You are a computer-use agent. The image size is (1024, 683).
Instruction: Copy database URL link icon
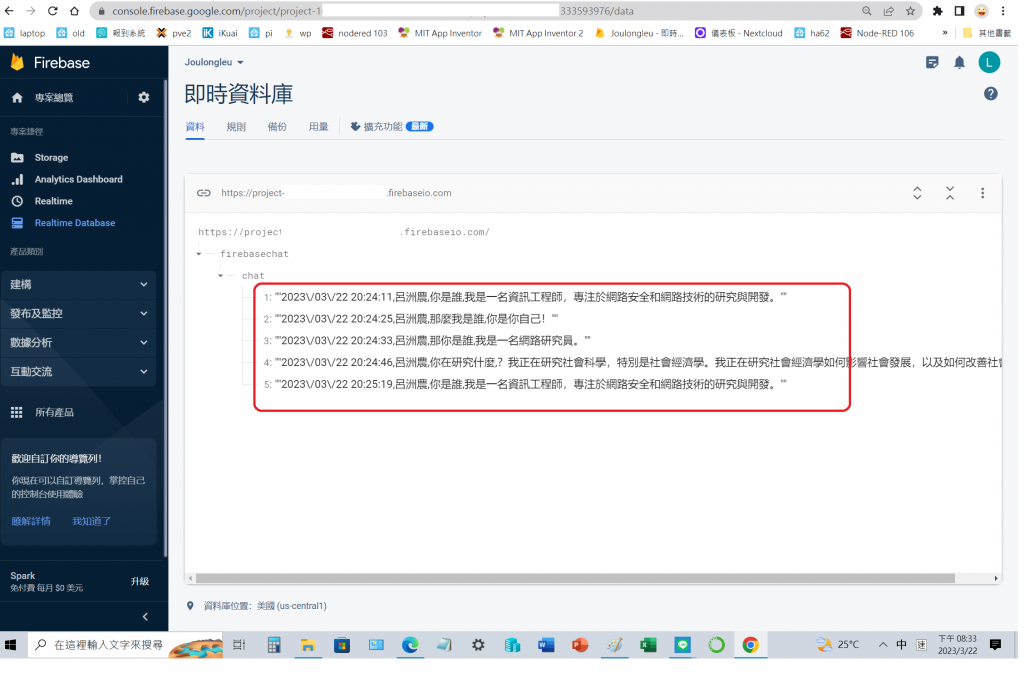point(204,193)
